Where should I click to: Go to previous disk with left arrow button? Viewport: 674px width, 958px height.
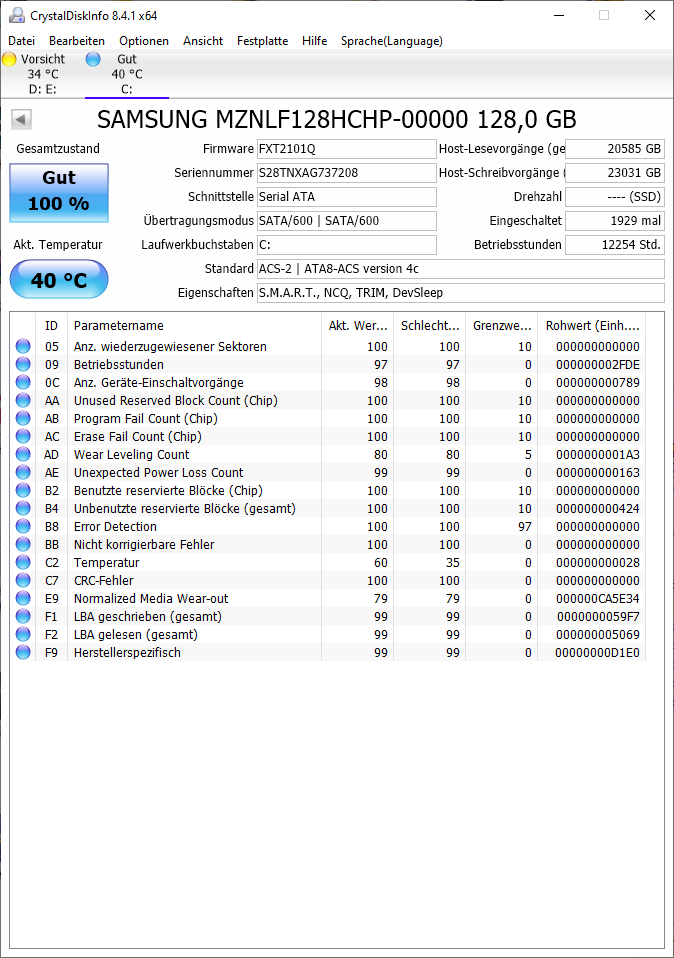[21, 119]
